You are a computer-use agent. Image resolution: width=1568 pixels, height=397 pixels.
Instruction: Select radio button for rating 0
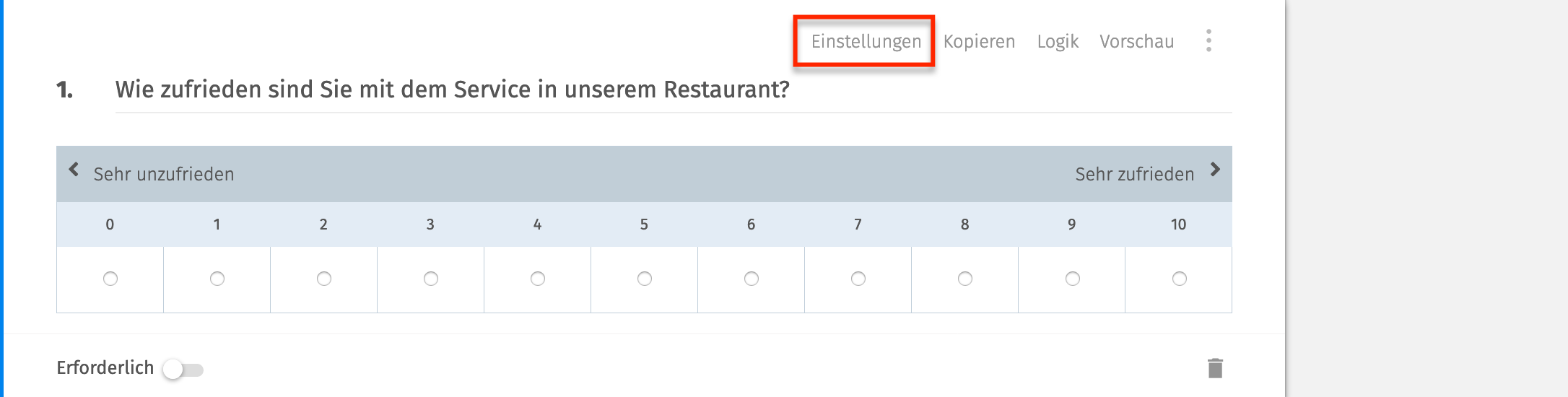[110, 279]
